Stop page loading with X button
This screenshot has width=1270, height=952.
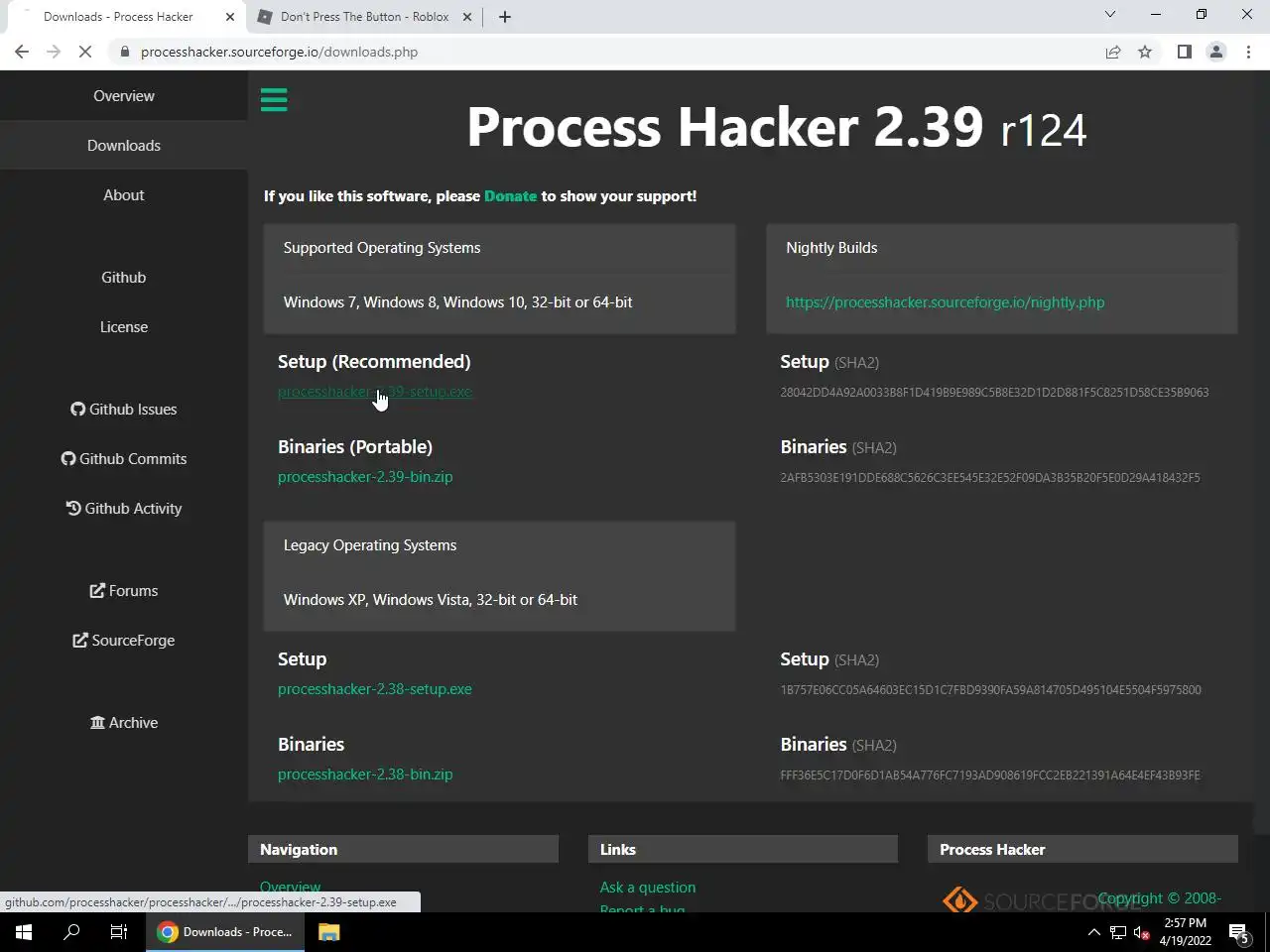point(85,52)
